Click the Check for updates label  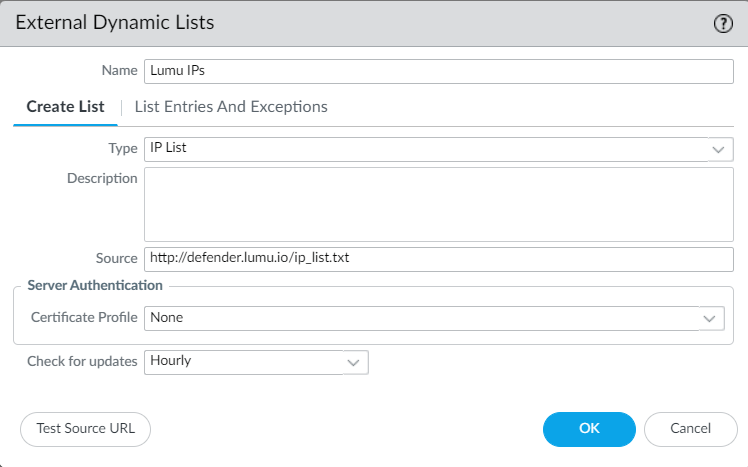[82, 361]
